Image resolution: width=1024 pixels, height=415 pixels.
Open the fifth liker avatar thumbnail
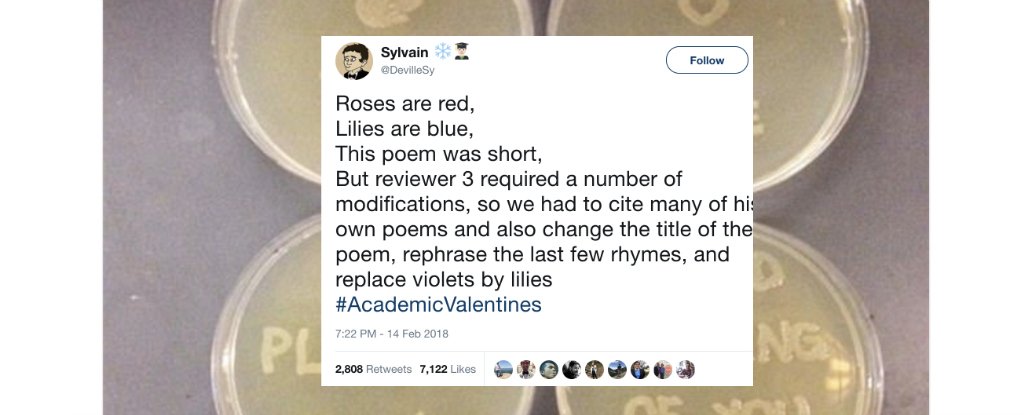[594, 370]
